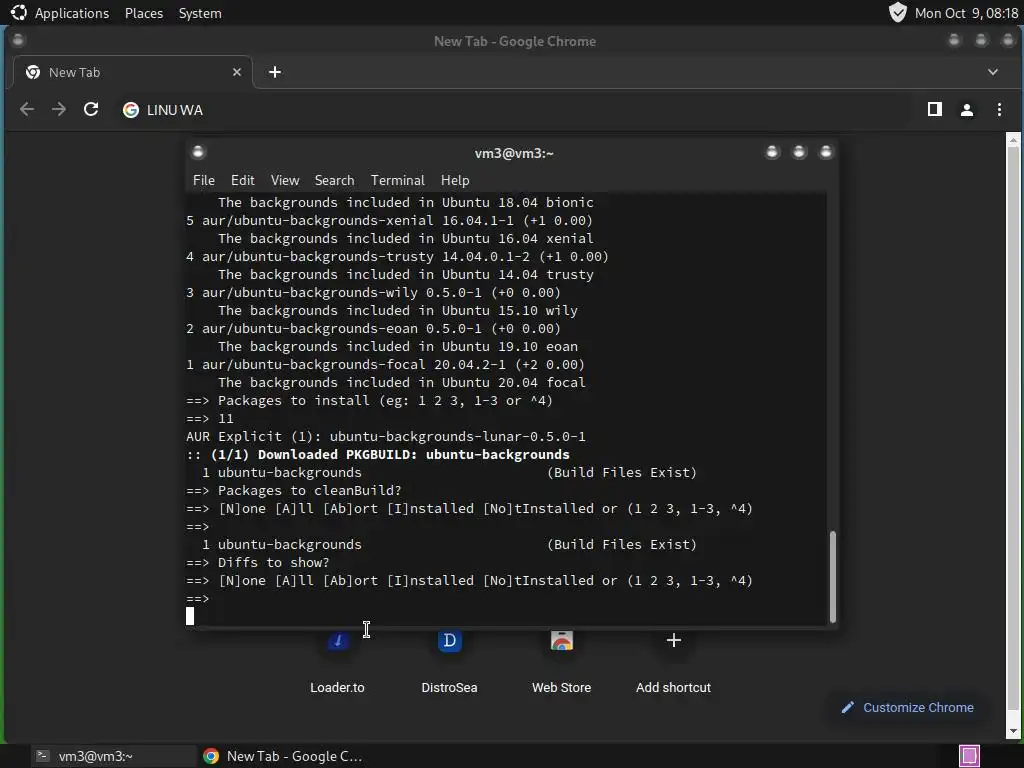Viewport: 1024px width, 768px height.
Task: Click 'aur/ubuntu-backgrounds-xenial' line
Action: [389, 221]
